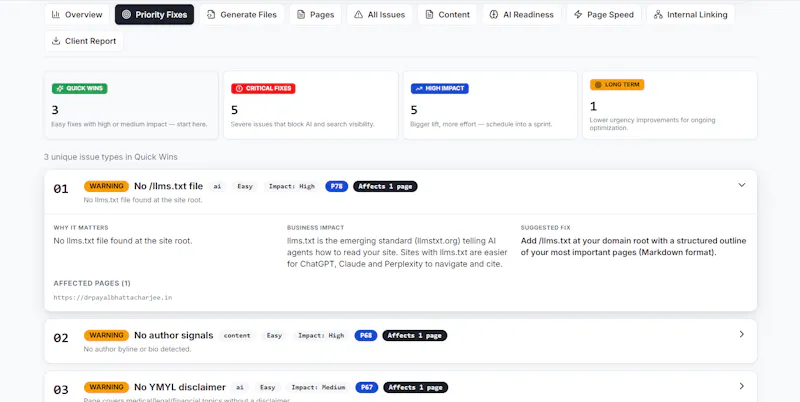Image resolution: width=800 pixels, height=402 pixels.
Task: Click the Affected Pages (1) label
Action: [x=92, y=283]
